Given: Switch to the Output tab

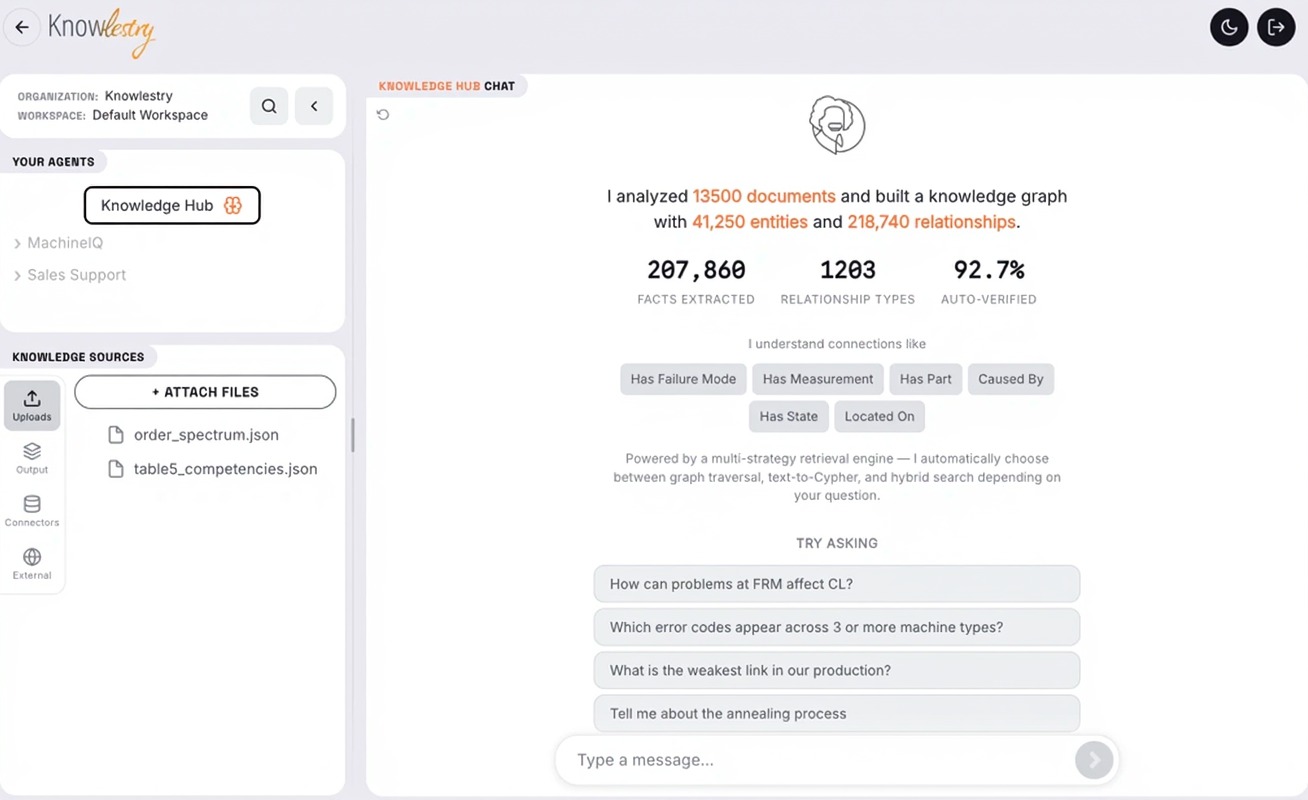Looking at the screenshot, I should [32, 458].
